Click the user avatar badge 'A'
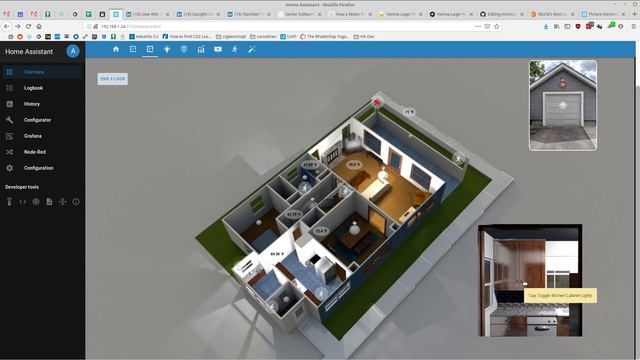 pos(73,51)
